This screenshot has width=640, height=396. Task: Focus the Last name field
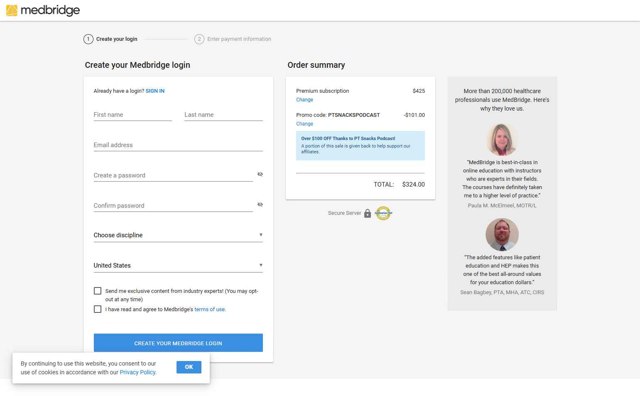223,115
